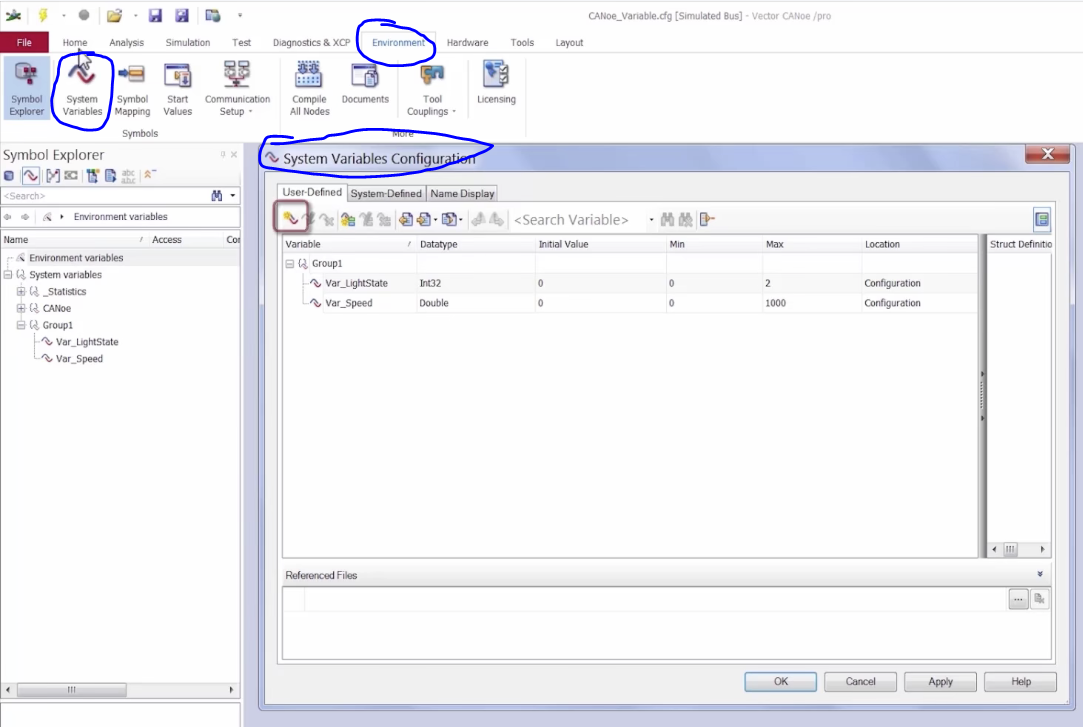Switch to the Hardware ribbon tab
Image resolution: width=1083 pixels, height=727 pixels.
[x=467, y=42]
